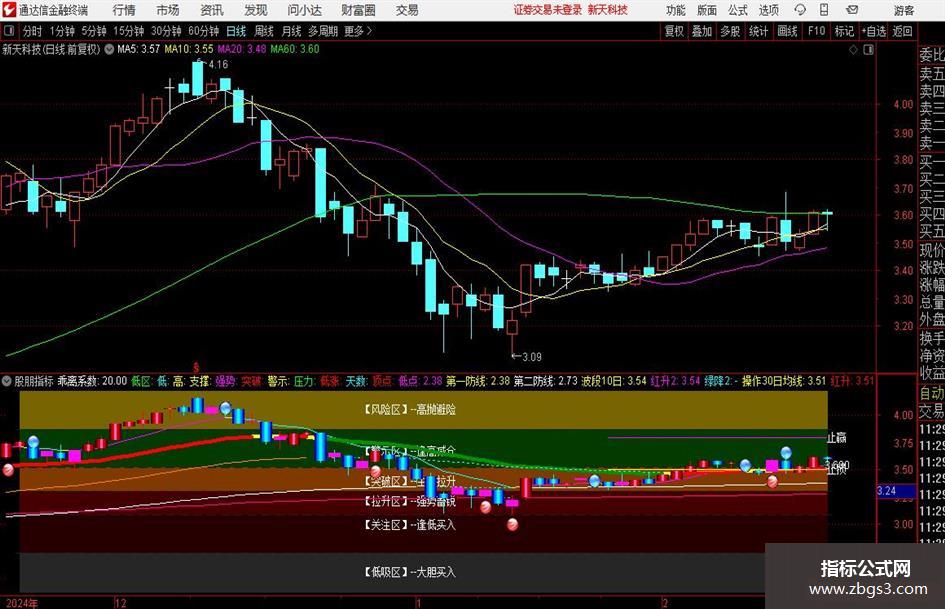
Task: Click the diamond icon above price axis
Action: point(853,49)
